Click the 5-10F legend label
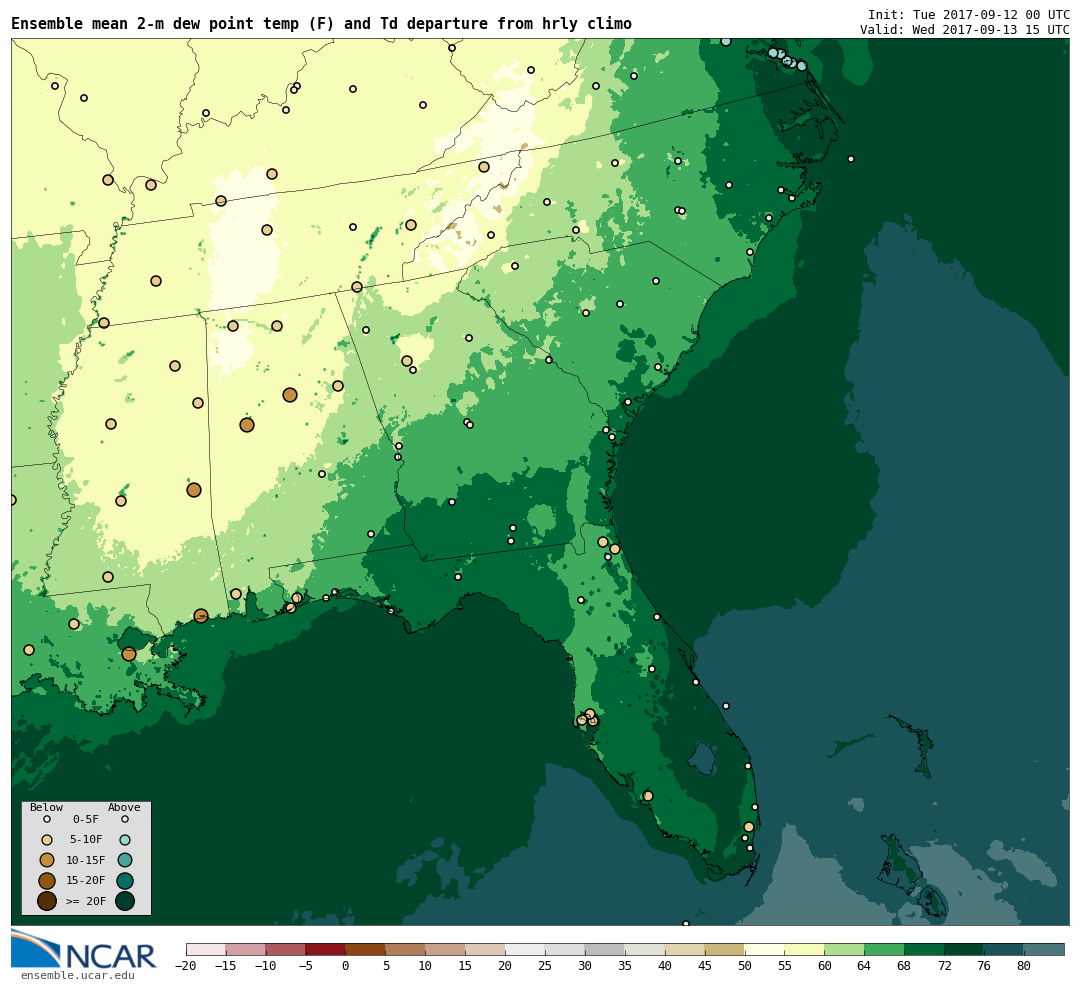Image resolution: width=1080 pixels, height=988 pixels. [86, 840]
